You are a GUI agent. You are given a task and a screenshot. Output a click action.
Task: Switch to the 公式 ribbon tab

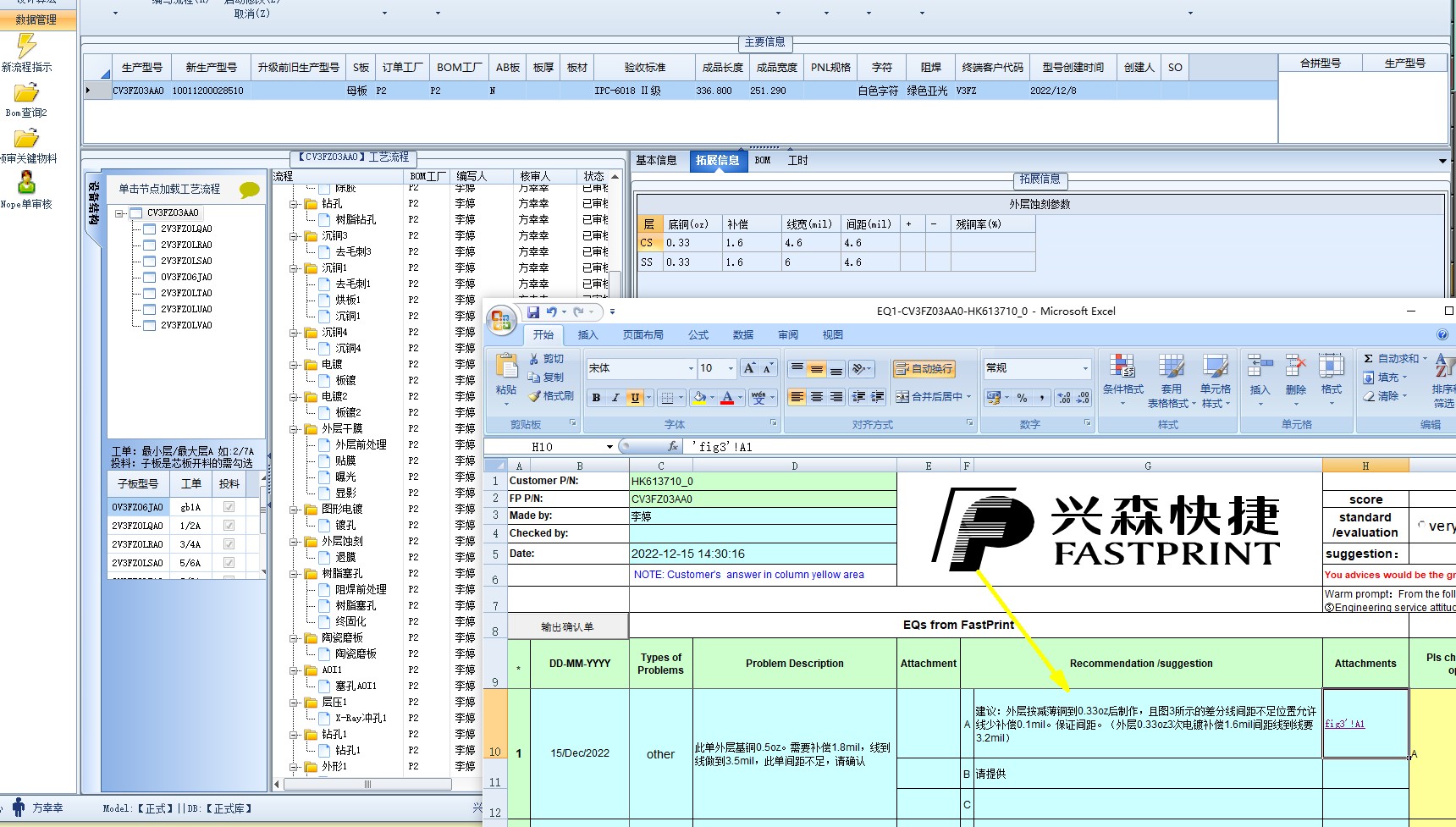tap(698, 335)
